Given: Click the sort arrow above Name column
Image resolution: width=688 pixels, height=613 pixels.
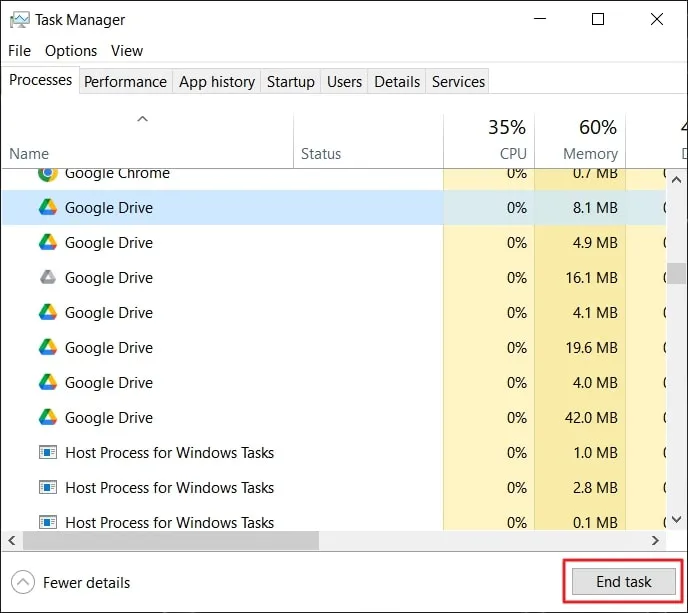Looking at the screenshot, I should [142, 119].
